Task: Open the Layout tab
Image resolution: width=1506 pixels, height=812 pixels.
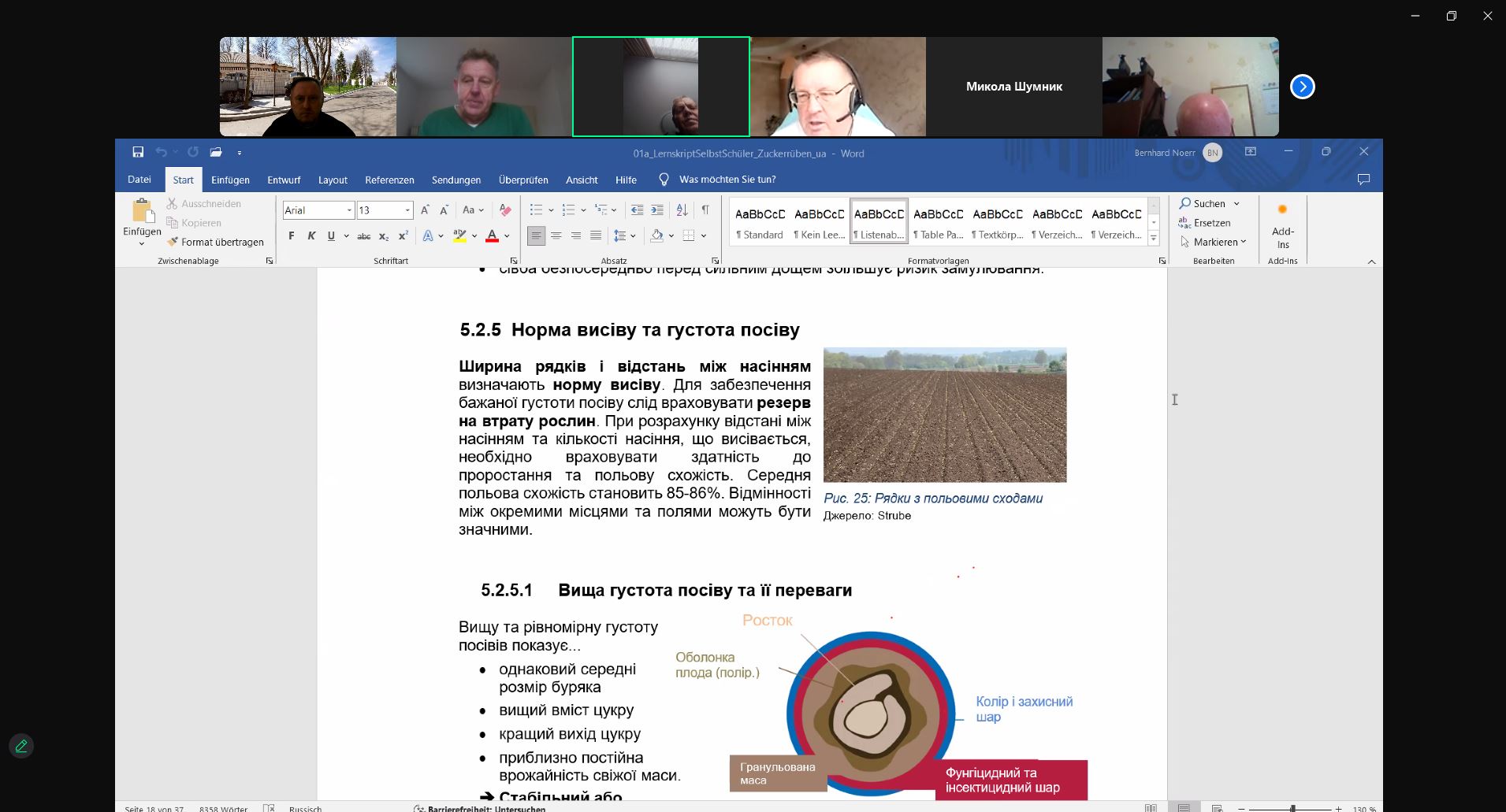Action: coord(333,180)
